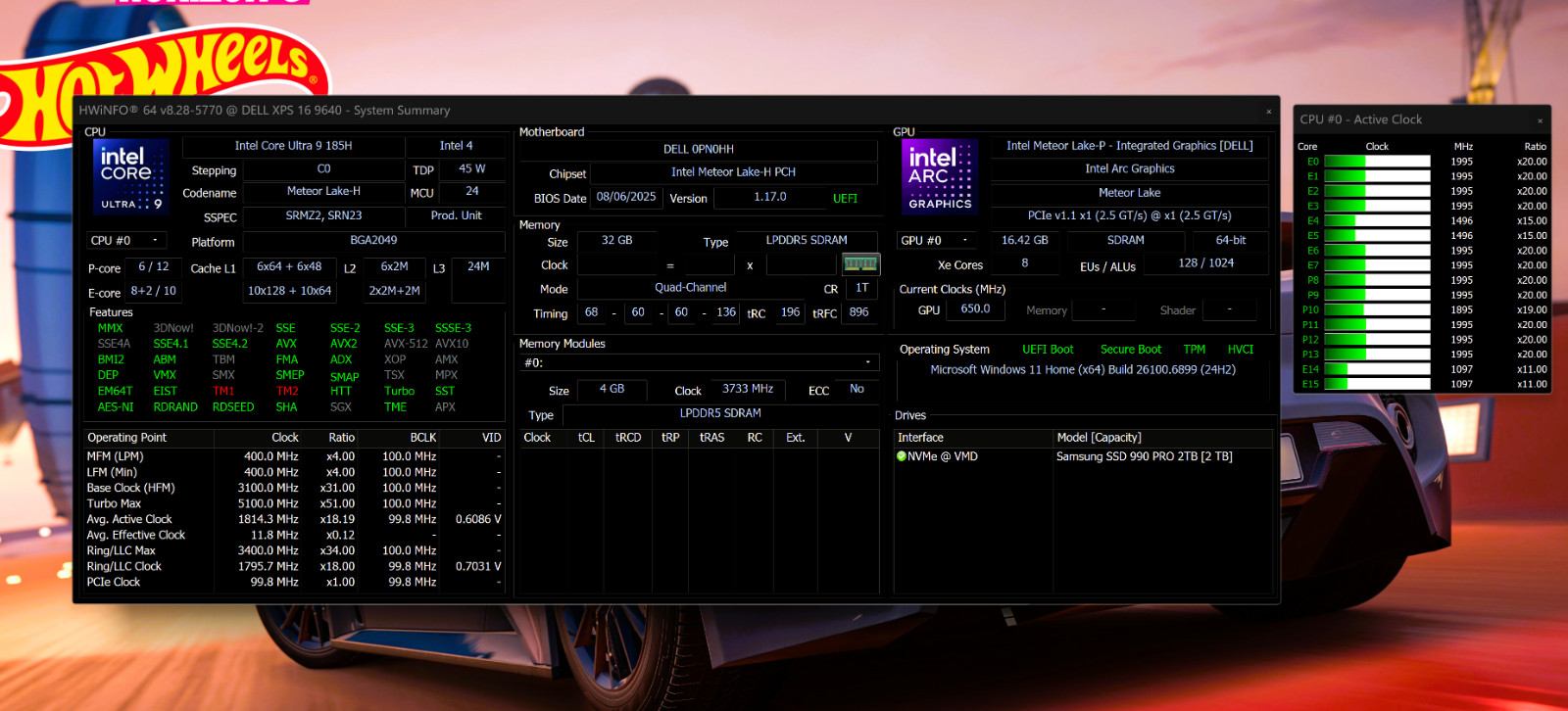Viewport: 1568px width, 711px height.
Task: Click the E4 core clock bar
Action: [x=1377, y=221]
